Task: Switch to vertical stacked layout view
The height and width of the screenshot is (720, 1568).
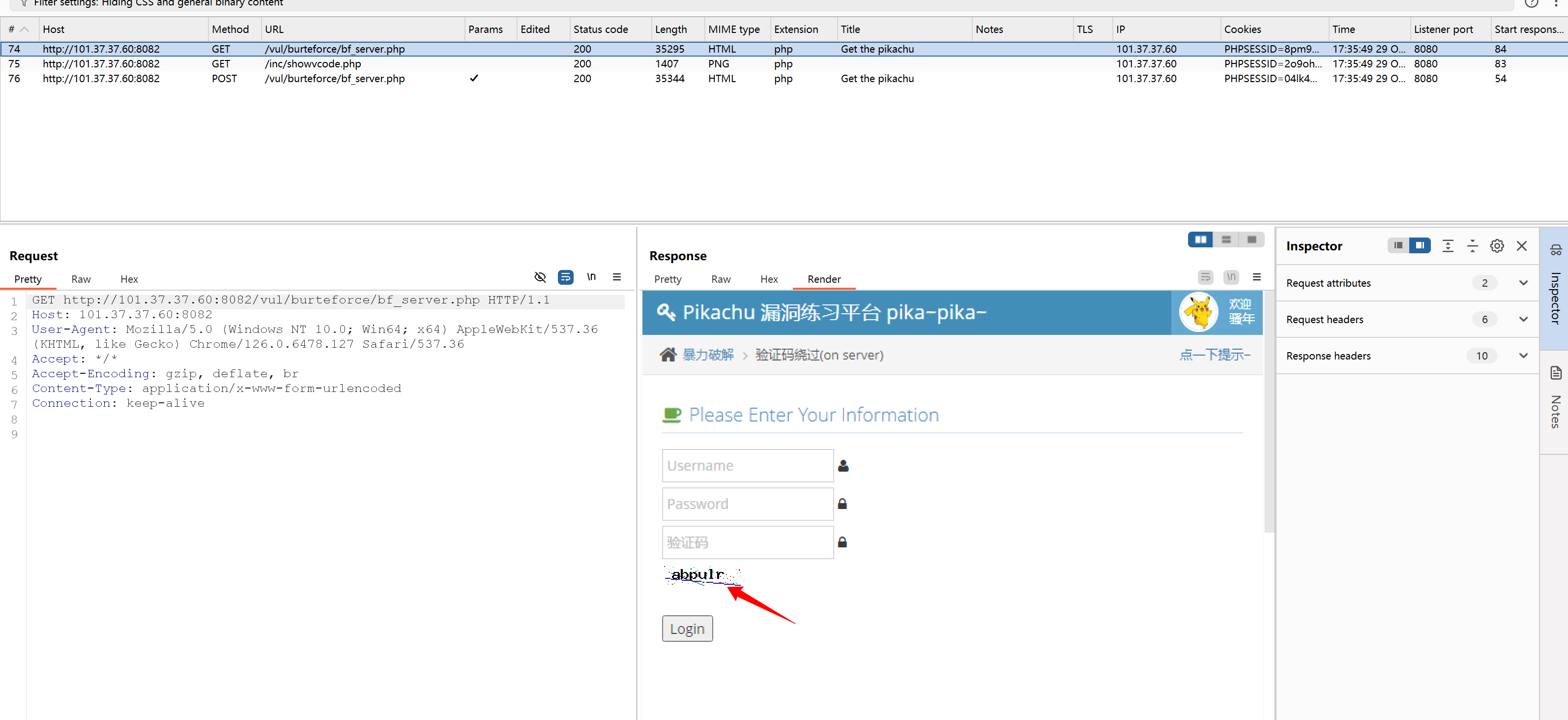Action: point(1226,240)
